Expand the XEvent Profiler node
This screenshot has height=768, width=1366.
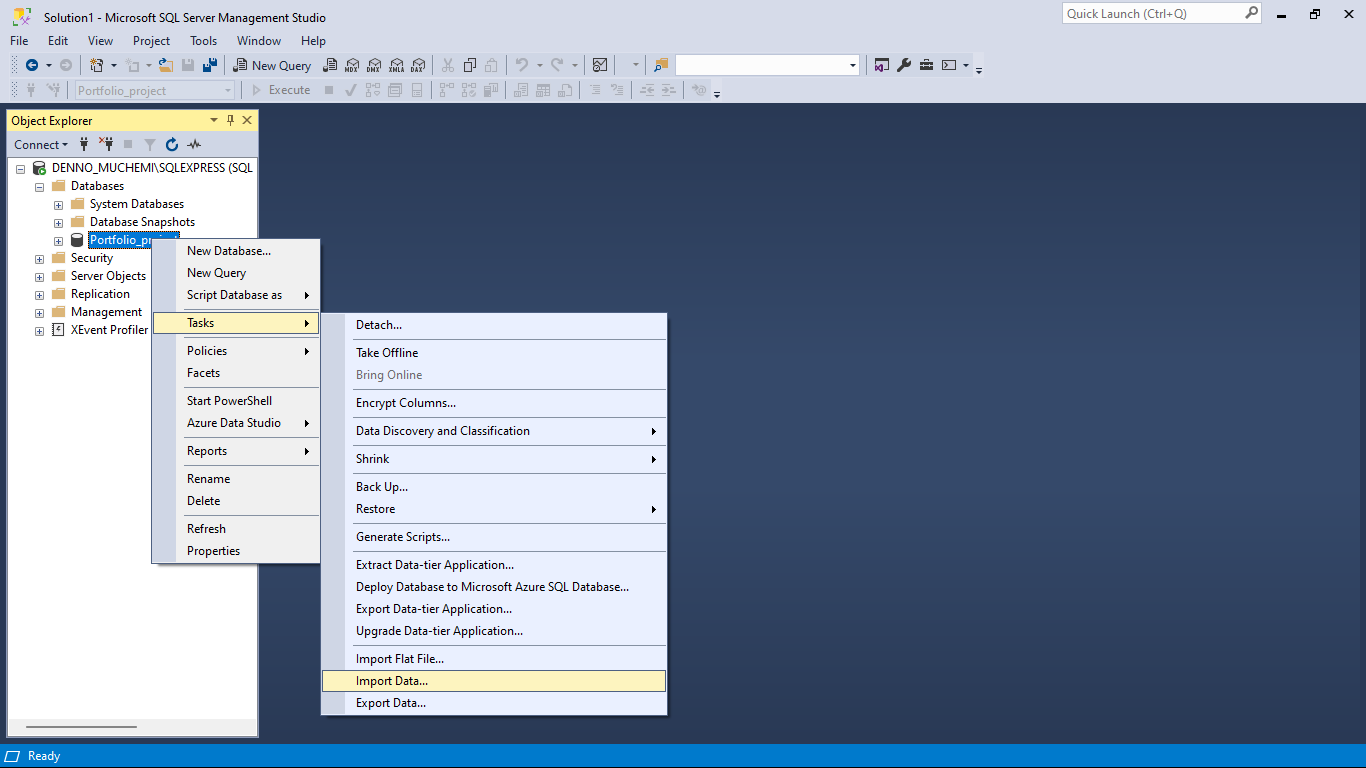[x=39, y=330]
